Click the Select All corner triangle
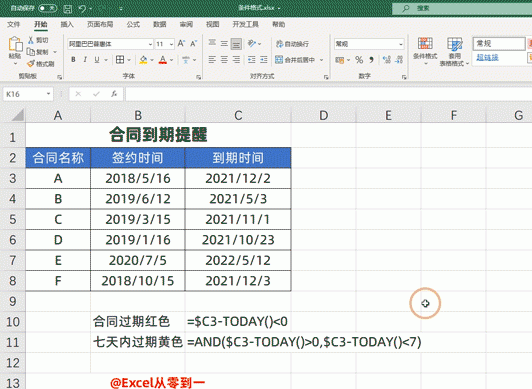 [17, 115]
